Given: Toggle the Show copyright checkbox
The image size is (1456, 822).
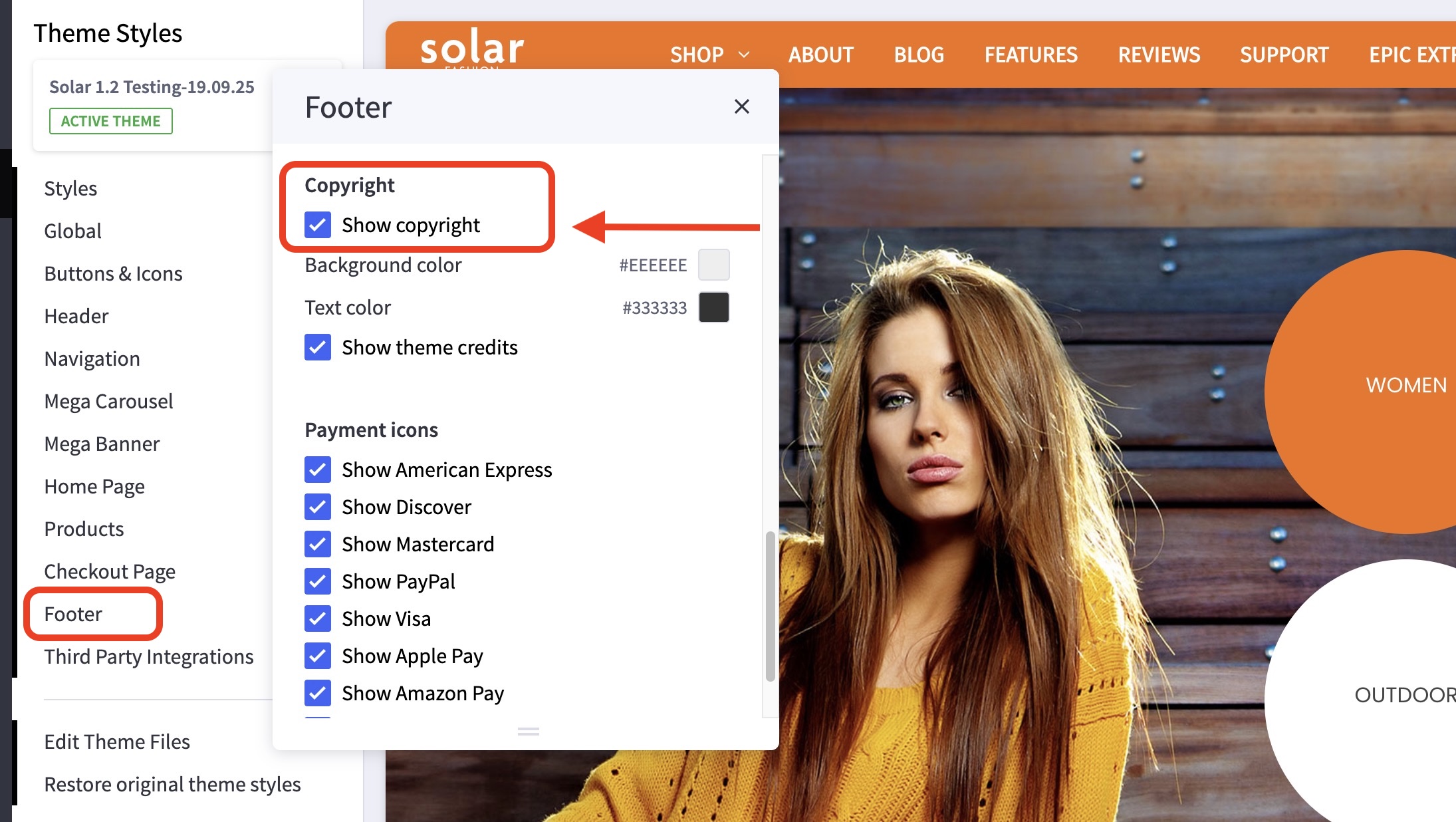Looking at the screenshot, I should click(318, 225).
